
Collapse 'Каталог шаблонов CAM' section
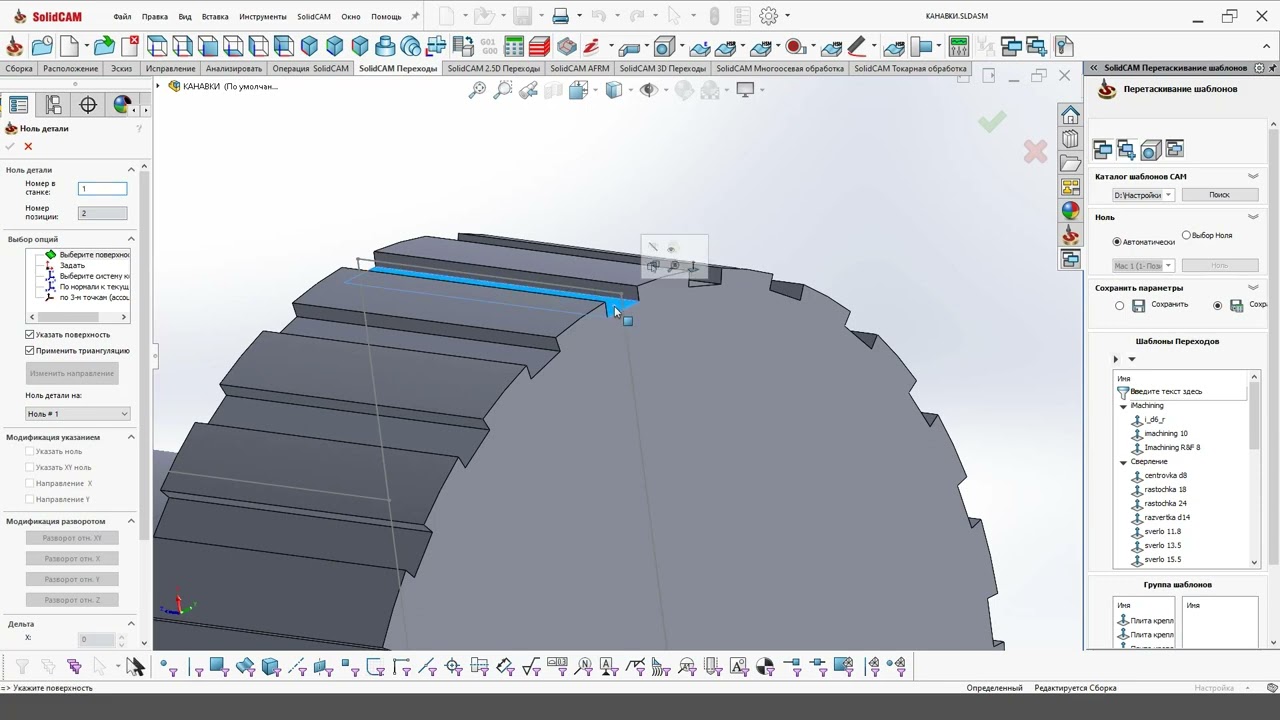click(x=1253, y=176)
